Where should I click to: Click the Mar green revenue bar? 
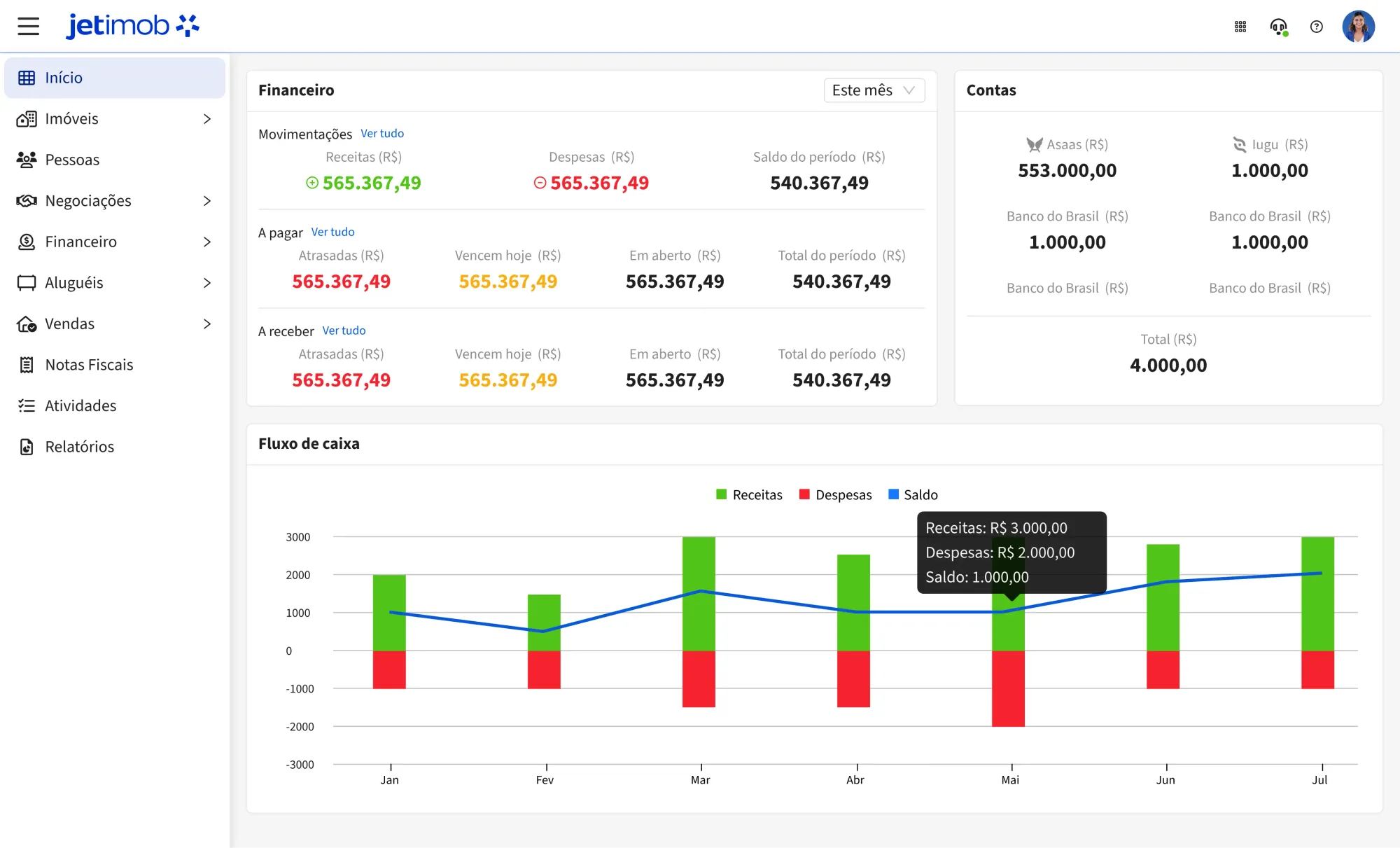[x=699, y=594]
